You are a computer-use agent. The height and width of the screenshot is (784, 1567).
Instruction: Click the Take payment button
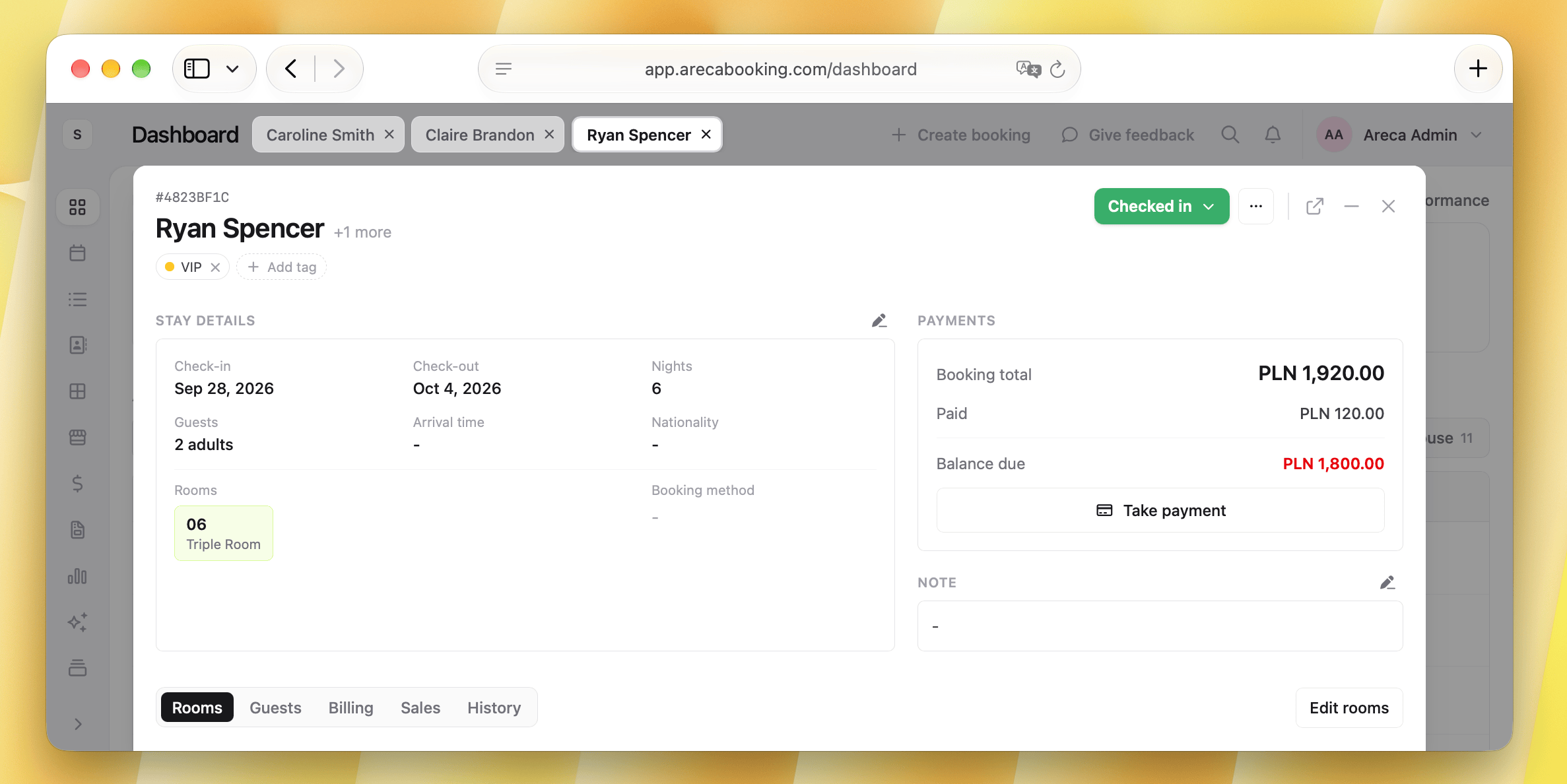click(x=1160, y=510)
